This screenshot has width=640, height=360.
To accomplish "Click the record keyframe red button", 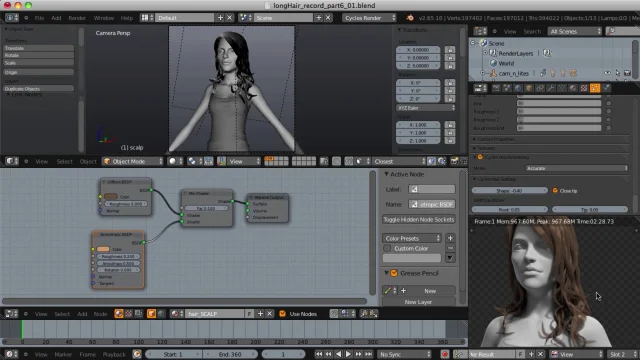I will click(x=445, y=354).
